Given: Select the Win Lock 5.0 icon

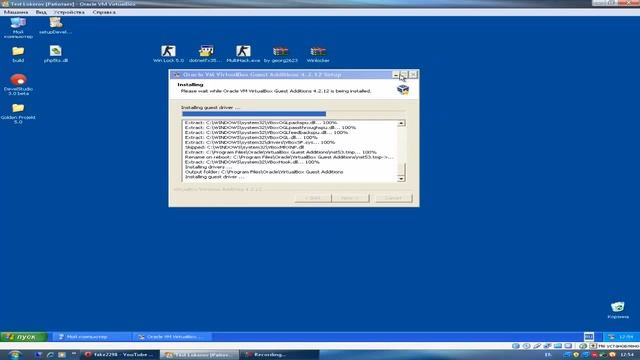Looking at the screenshot, I should coord(168,54).
